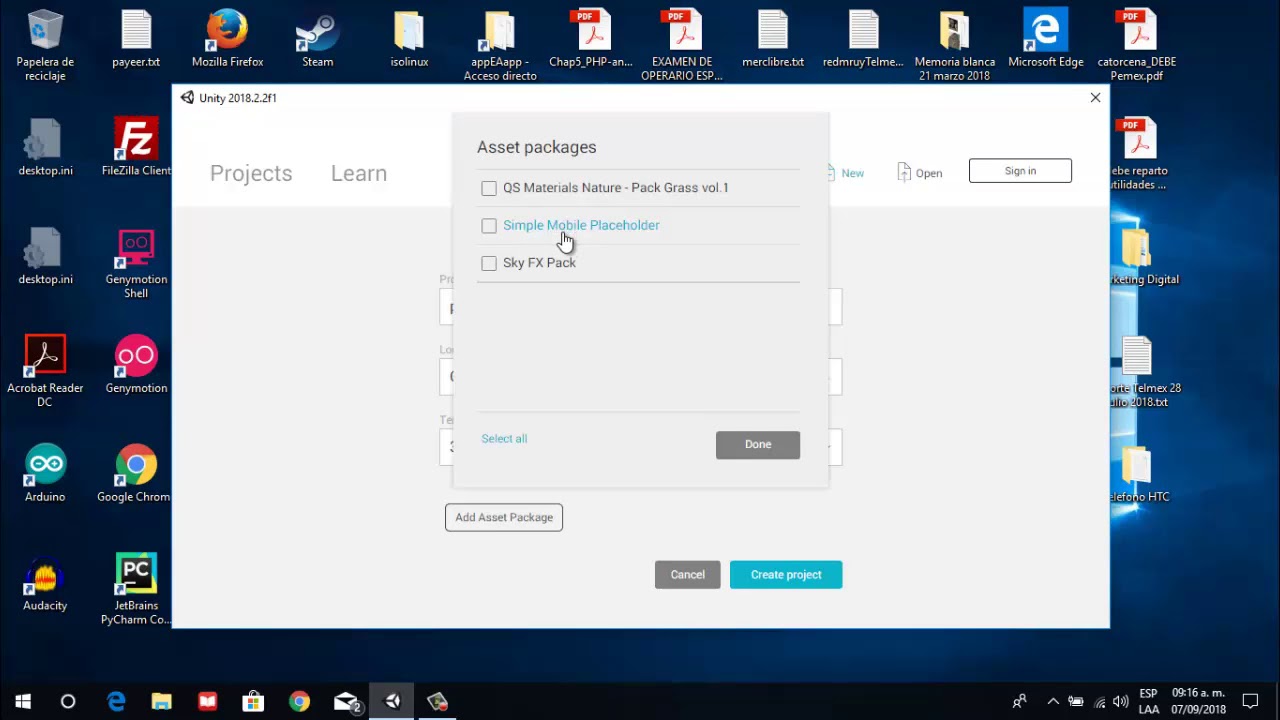Select Mozilla Firefox desktop shortcut
This screenshot has width=1280, height=720.
[x=227, y=40]
